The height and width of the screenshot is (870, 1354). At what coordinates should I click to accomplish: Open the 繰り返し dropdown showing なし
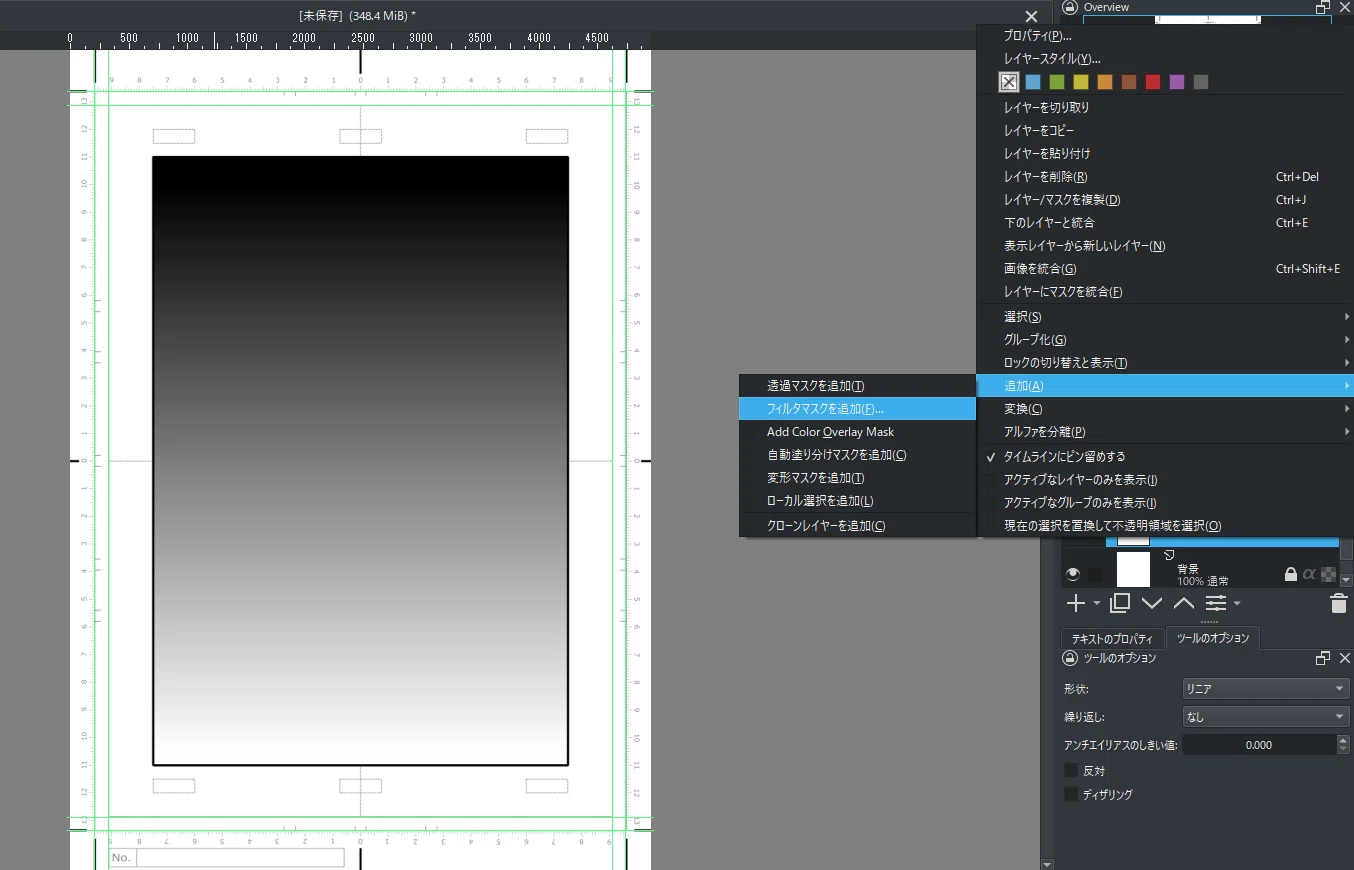pos(1265,717)
